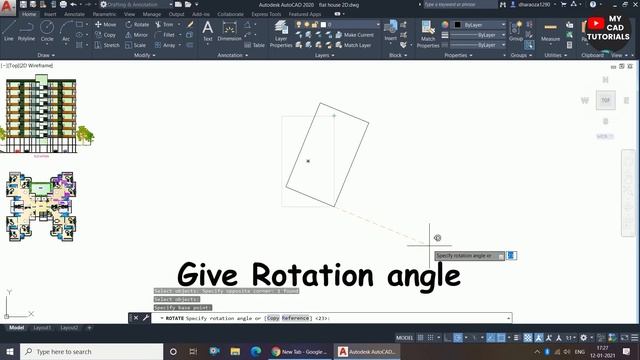Viewport: 640px width, 360px height.
Task: Expand the Draw panel
Action: pyautogui.click(x=46, y=55)
